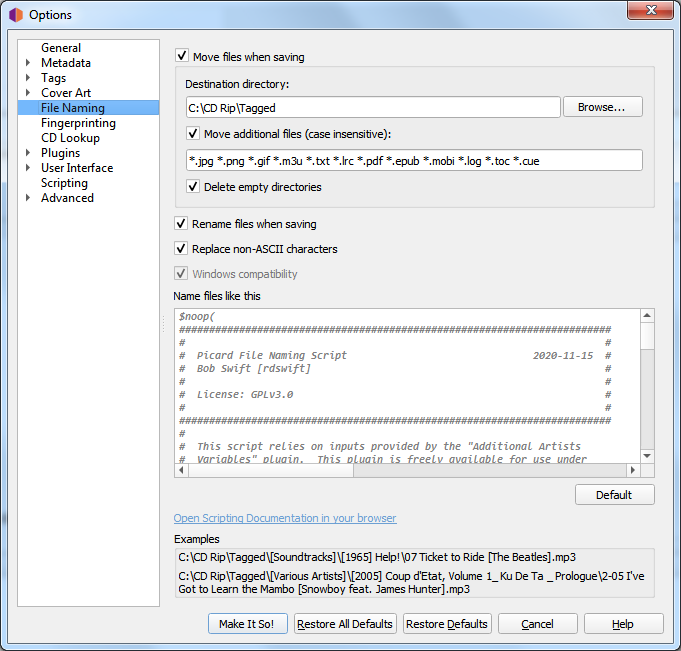
Task: Expand the Plugins section arrow
Action: [28, 153]
